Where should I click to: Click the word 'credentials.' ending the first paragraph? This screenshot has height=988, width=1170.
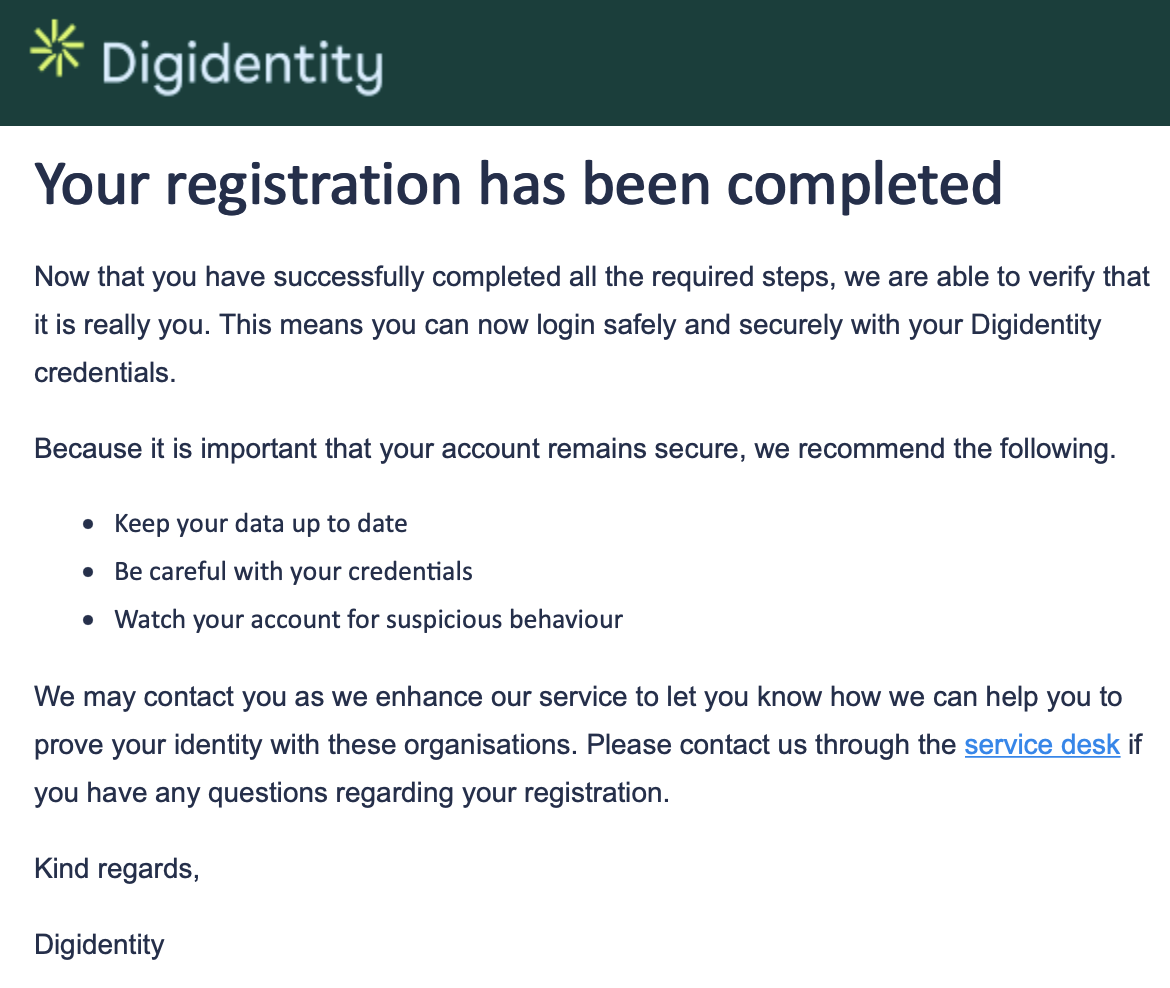tap(105, 372)
